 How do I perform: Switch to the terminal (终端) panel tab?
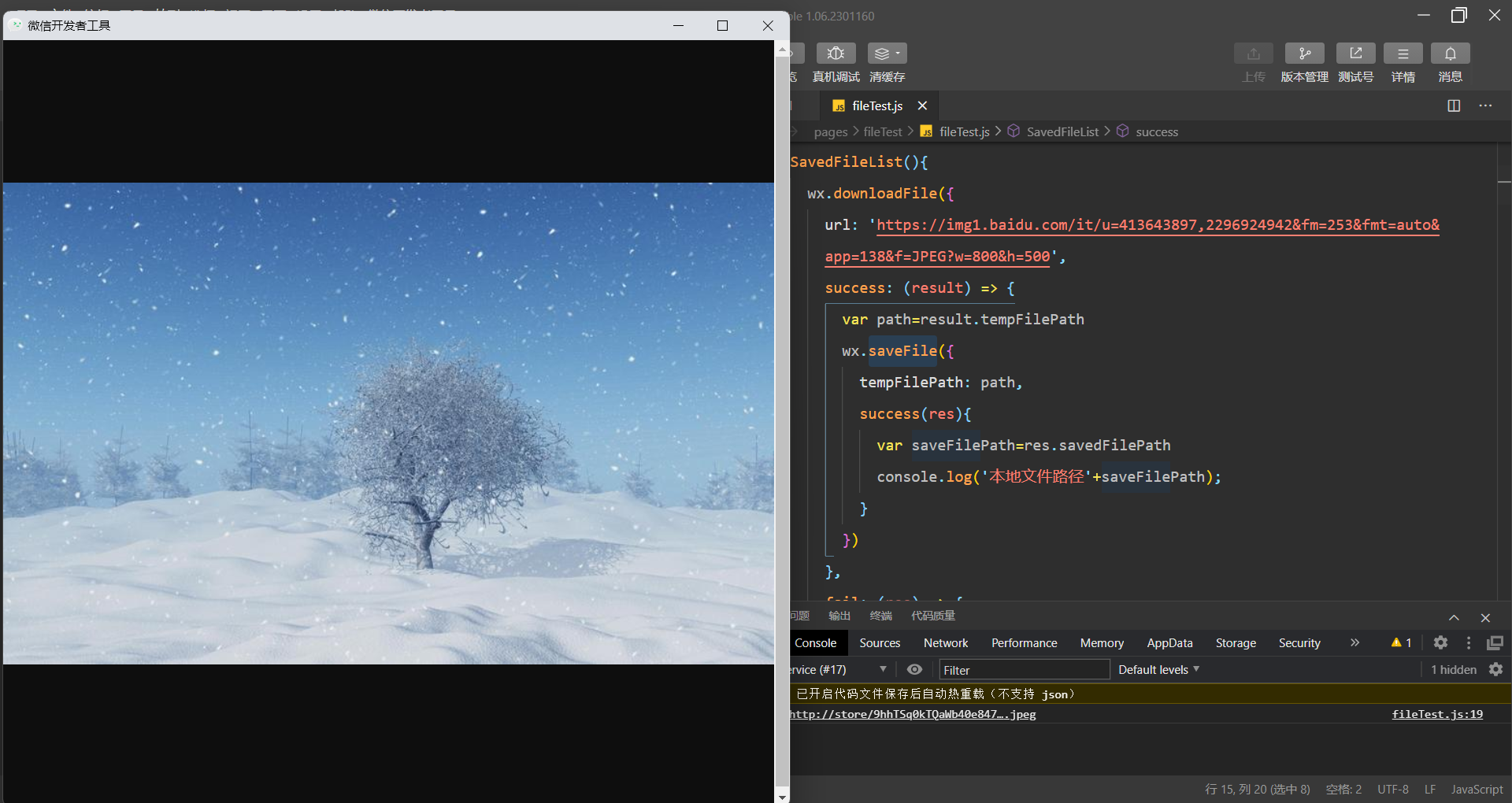880,616
